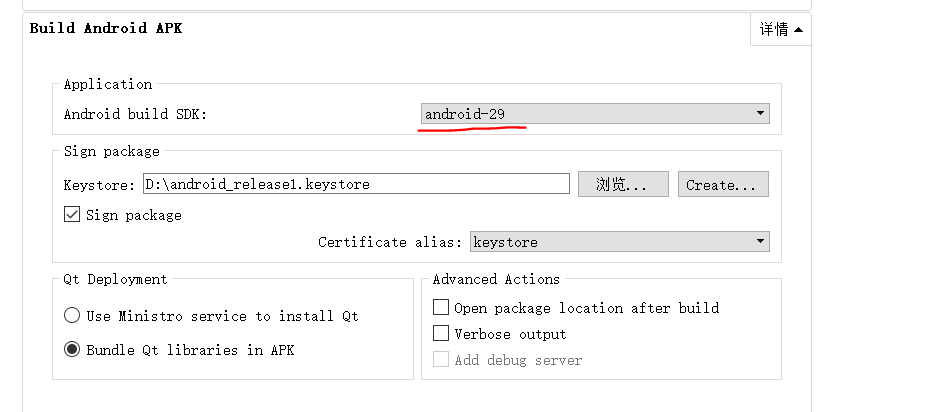The width and height of the screenshot is (943, 412).
Task: Click the Qt Deployment group title
Action: click(115, 279)
